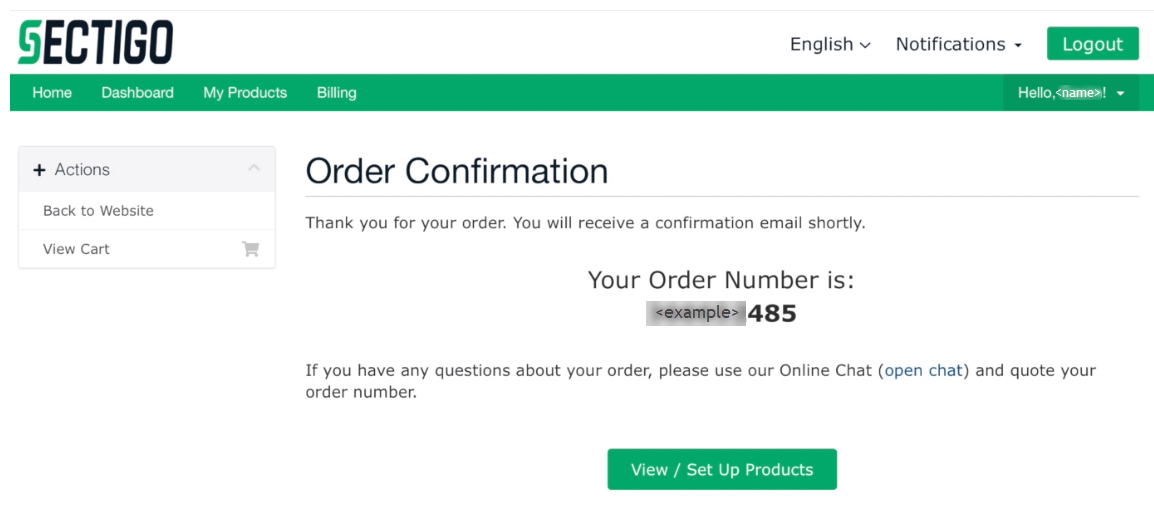Click the thank you confirmation message
The image size is (1154, 528).
585,223
